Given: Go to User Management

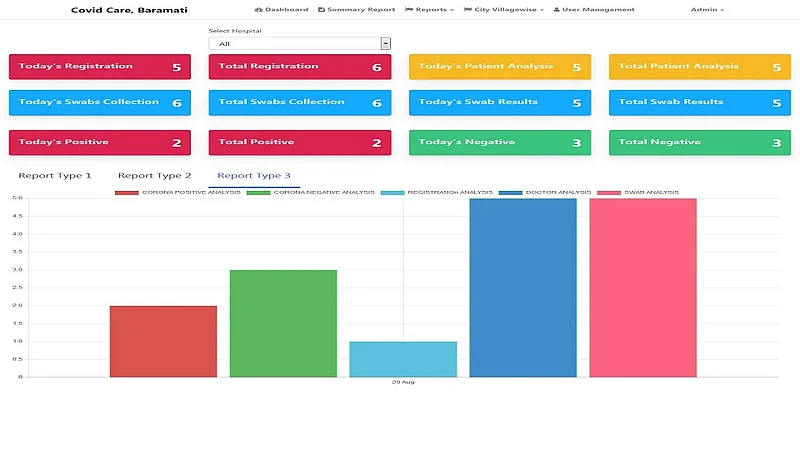Looking at the screenshot, I should (x=594, y=10).
